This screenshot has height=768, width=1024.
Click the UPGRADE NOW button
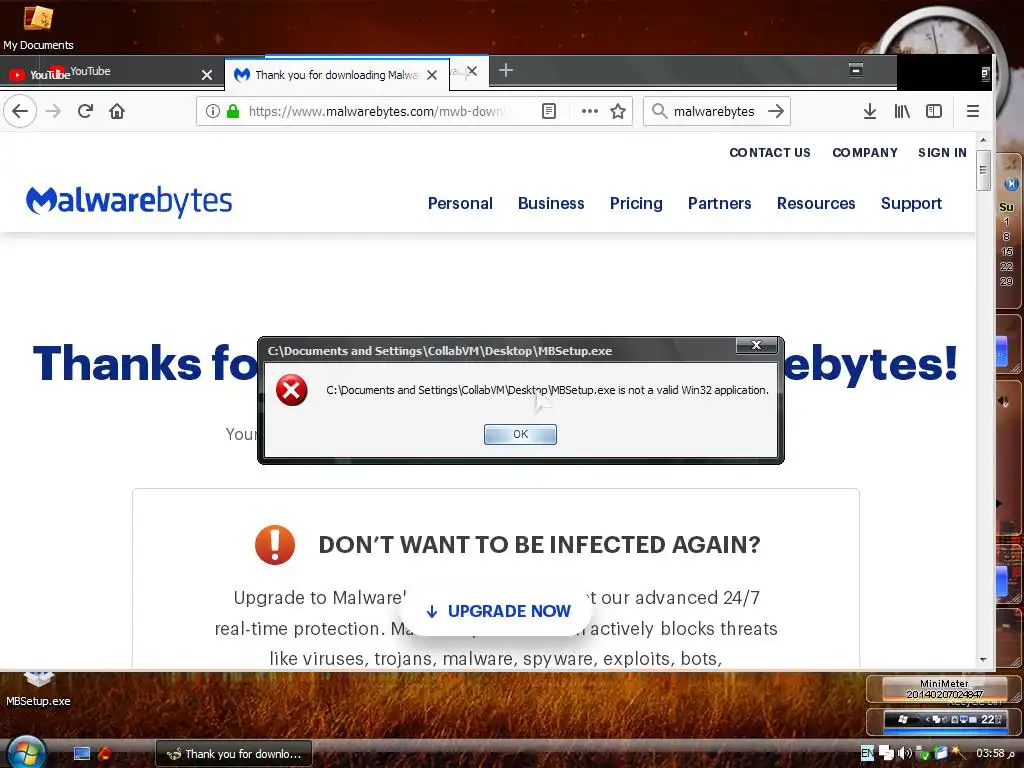point(498,611)
